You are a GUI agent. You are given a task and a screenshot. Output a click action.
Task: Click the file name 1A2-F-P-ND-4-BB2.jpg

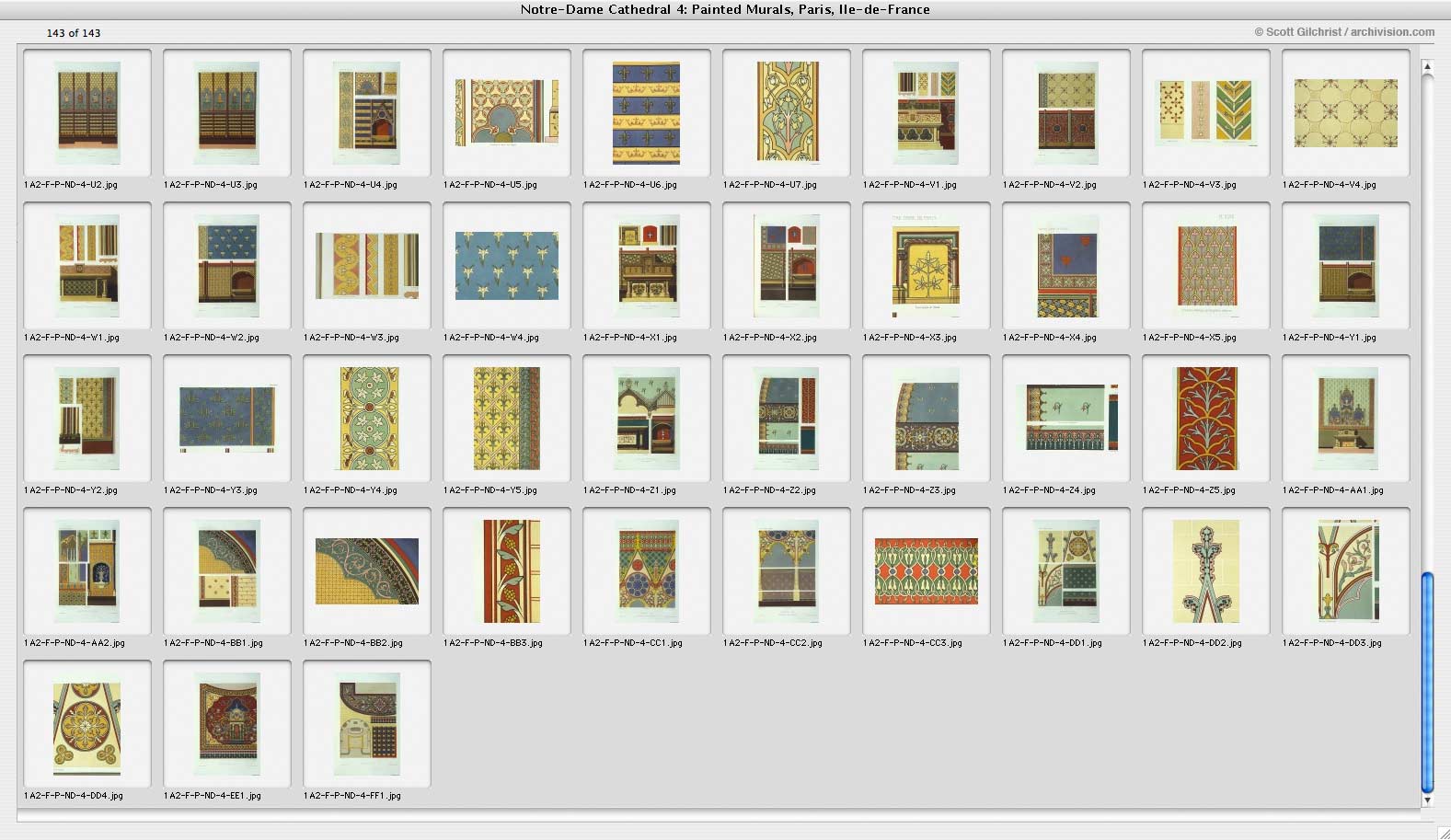353,643
